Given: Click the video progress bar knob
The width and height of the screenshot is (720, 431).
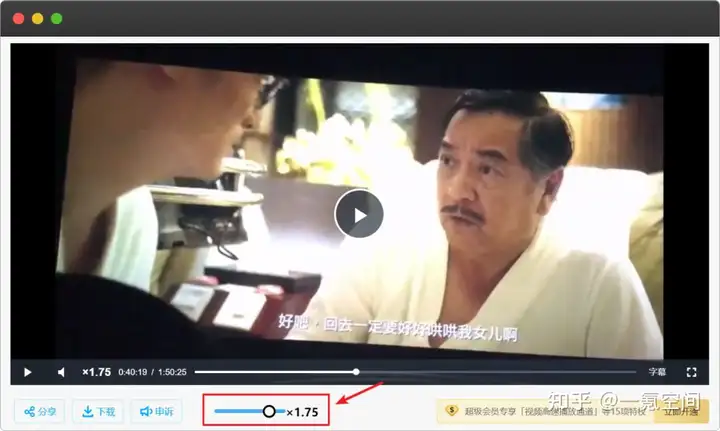Looking at the screenshot, I should coord(356,372).
